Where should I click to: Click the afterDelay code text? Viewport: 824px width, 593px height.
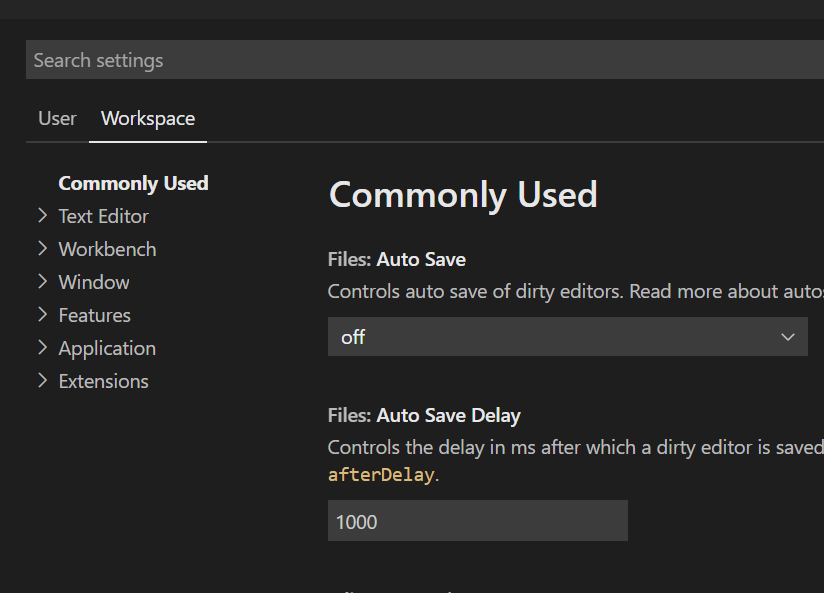tap(381, 475)
